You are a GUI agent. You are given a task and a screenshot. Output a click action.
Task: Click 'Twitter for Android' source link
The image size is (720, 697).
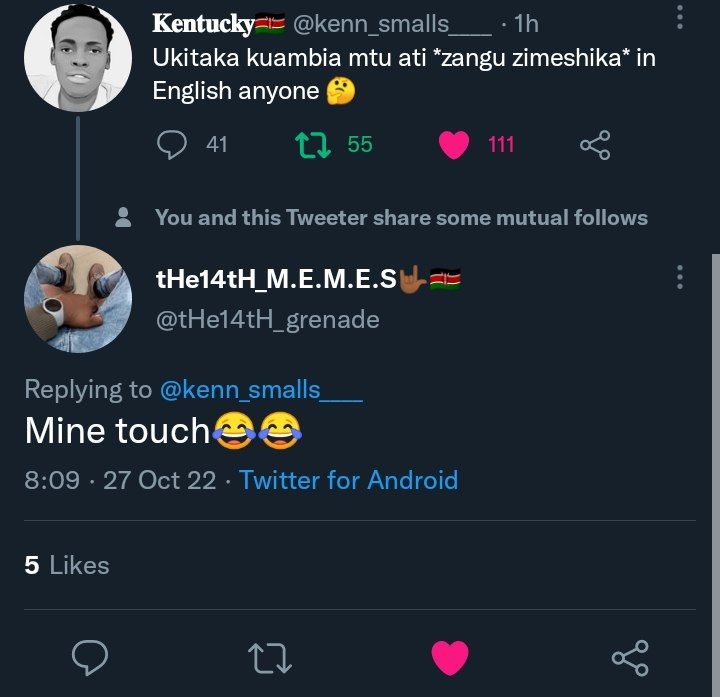349,480
